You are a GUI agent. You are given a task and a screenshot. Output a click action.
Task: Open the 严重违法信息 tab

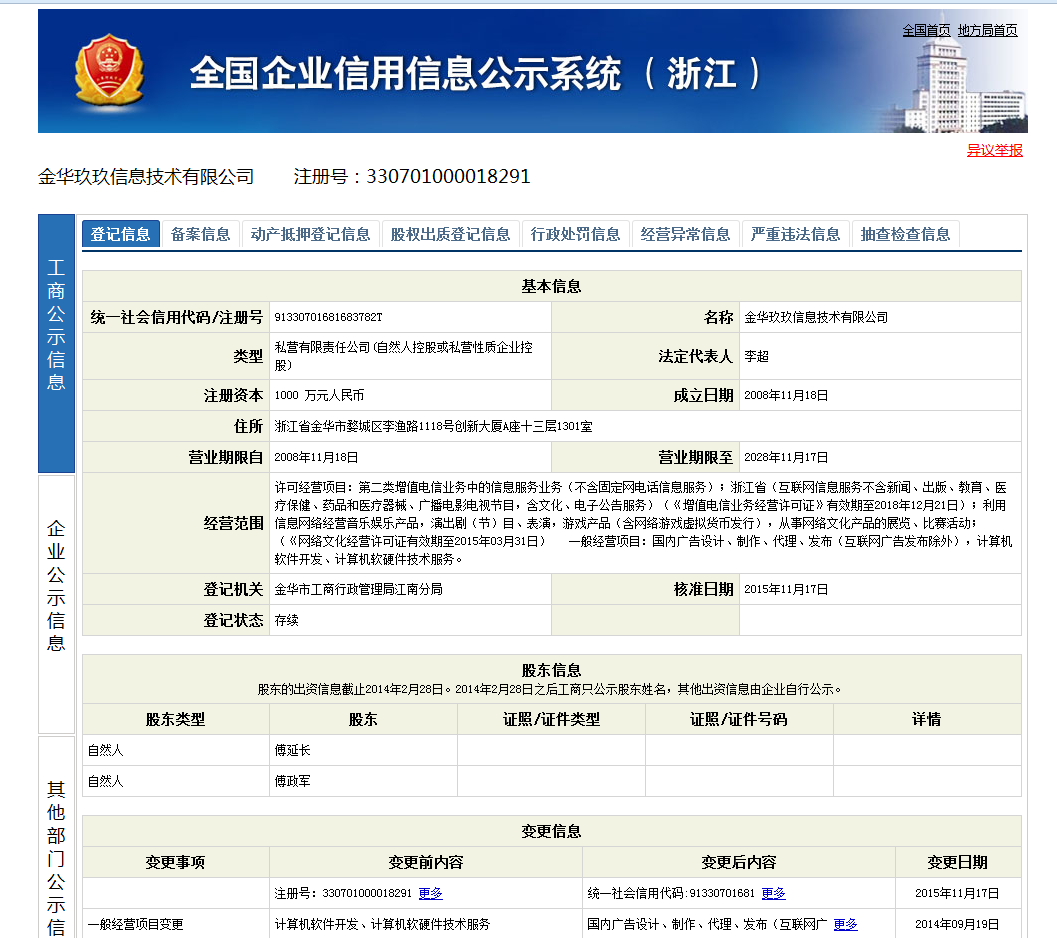(x=795, y=234)
